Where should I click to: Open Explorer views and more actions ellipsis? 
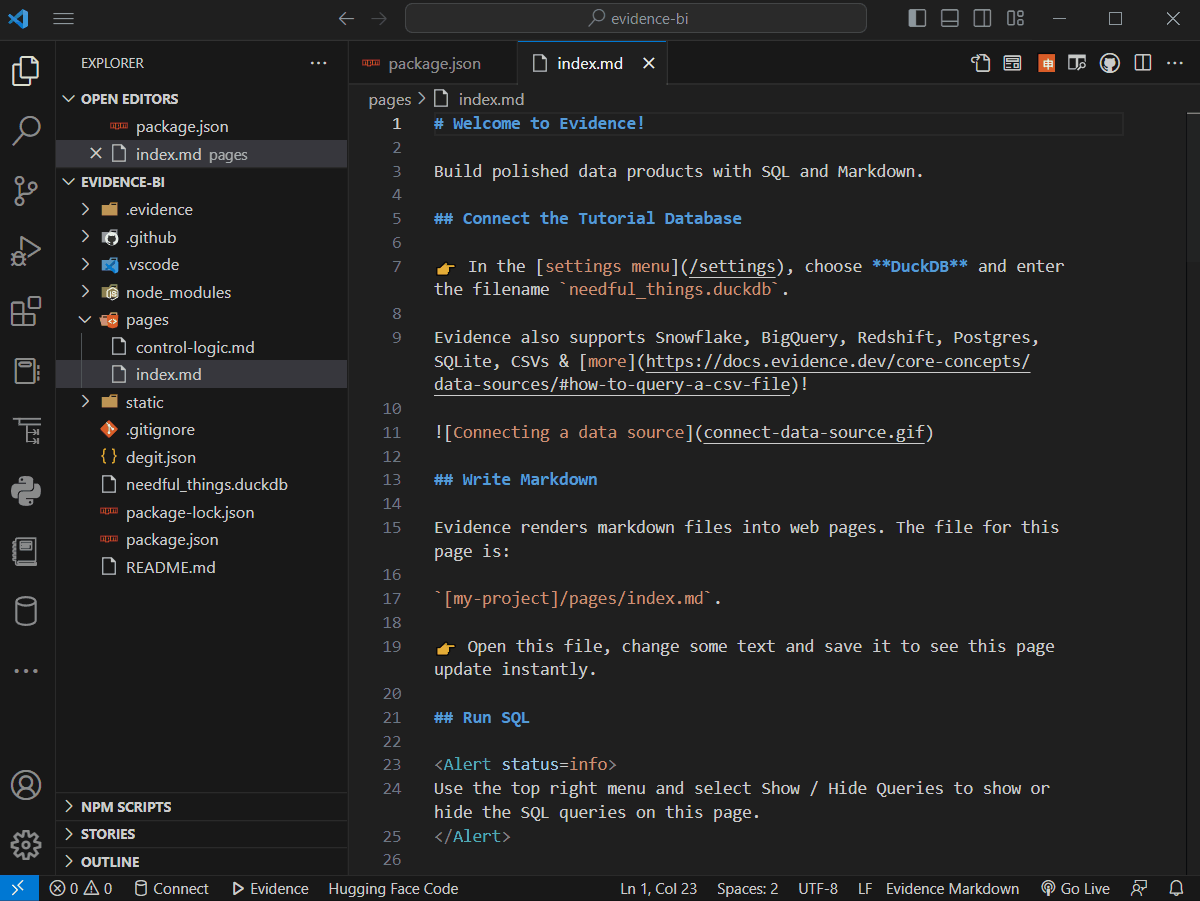coord(319,63)
